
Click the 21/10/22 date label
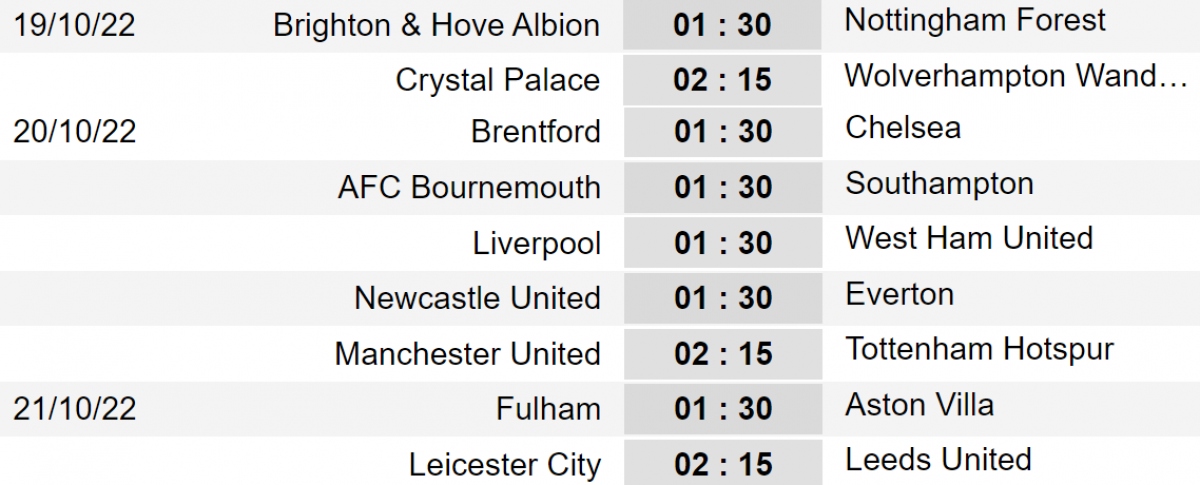(x=75, y=409)
